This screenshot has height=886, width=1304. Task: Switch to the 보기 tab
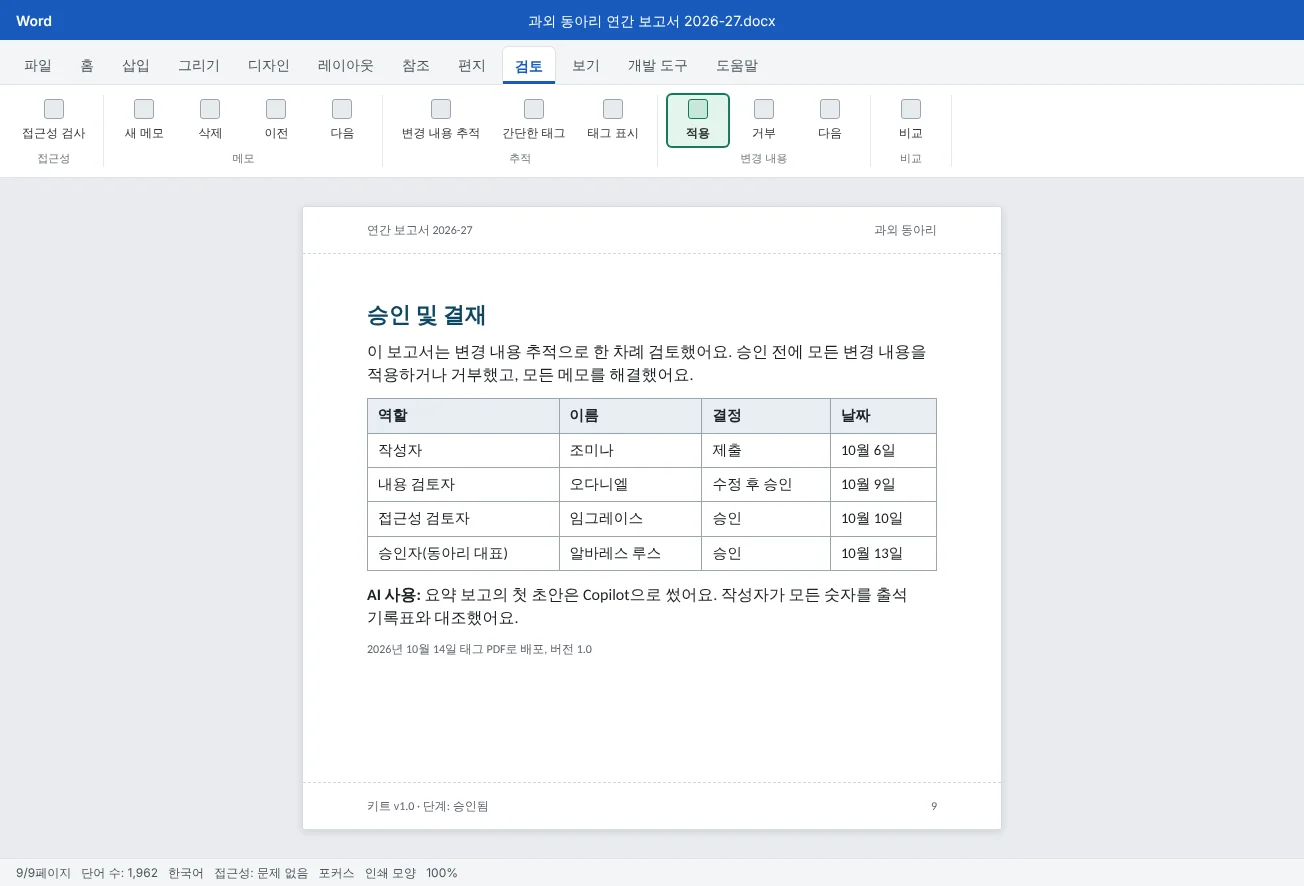[x=586, y=66]
